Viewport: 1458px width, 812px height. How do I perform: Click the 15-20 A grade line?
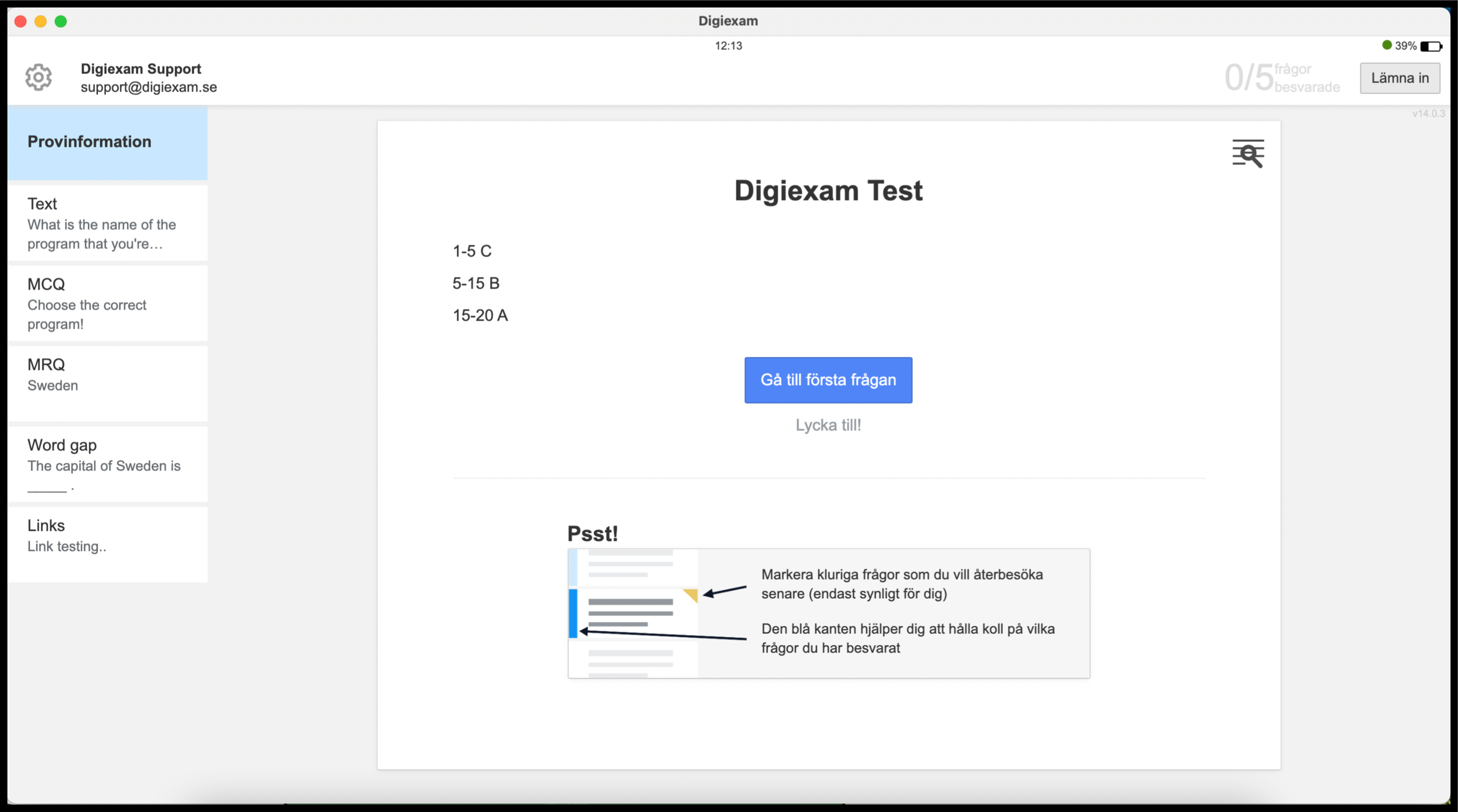[x=480, y=316]
